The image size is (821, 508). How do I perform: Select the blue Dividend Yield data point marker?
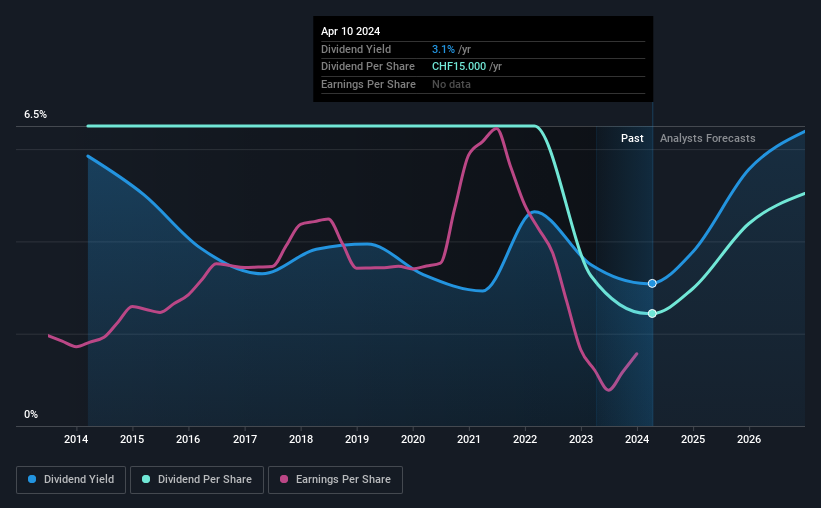click(x=652, y=283)
